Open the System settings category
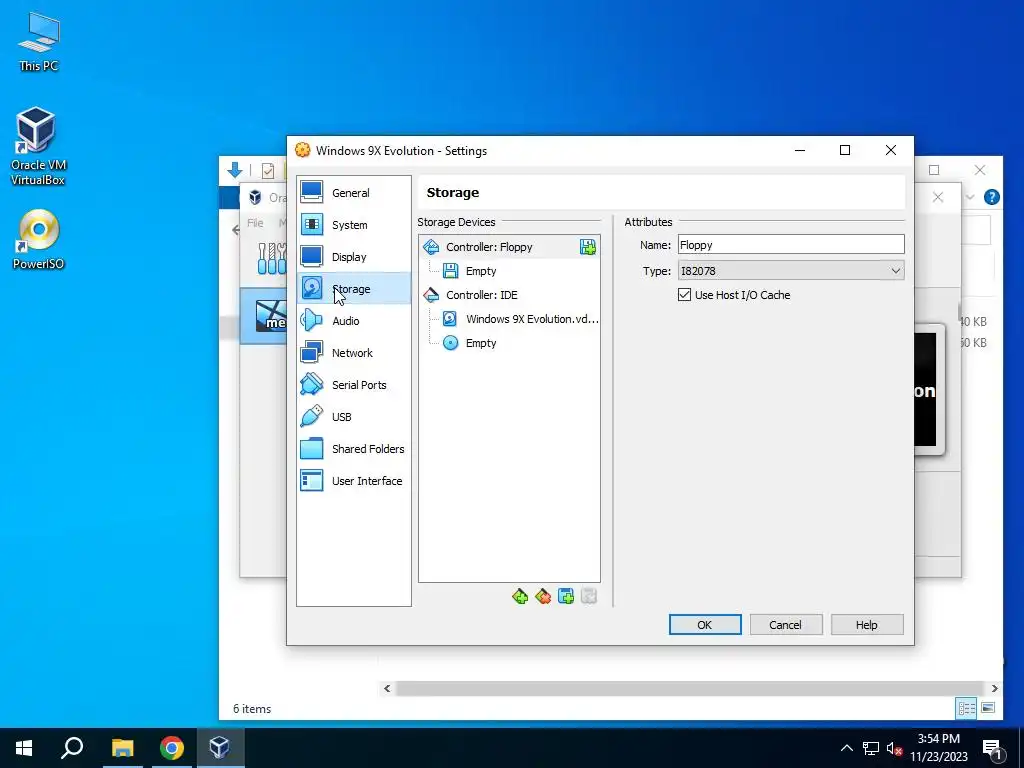 [353, 225]
